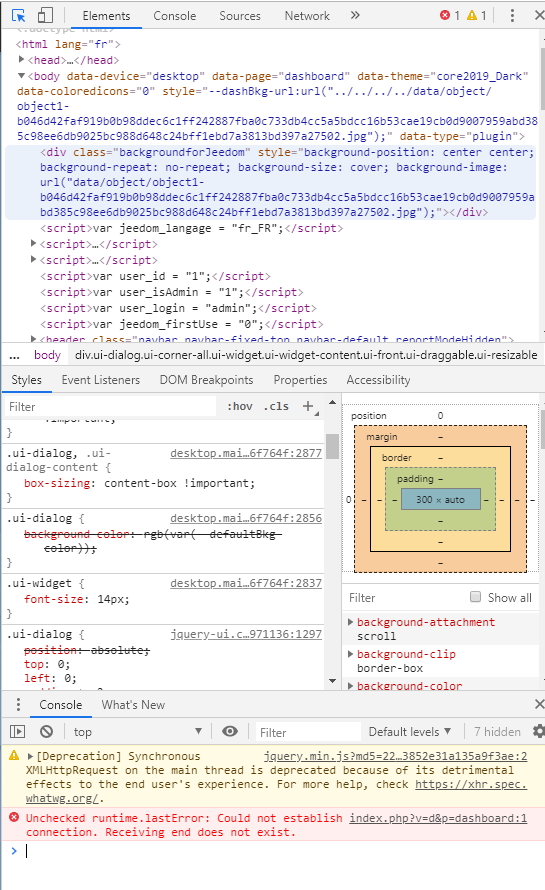The width and height of the screenshot is (545, 890).
Task: Open the jquery.min.js source link in console
Action: click(395, 756)
